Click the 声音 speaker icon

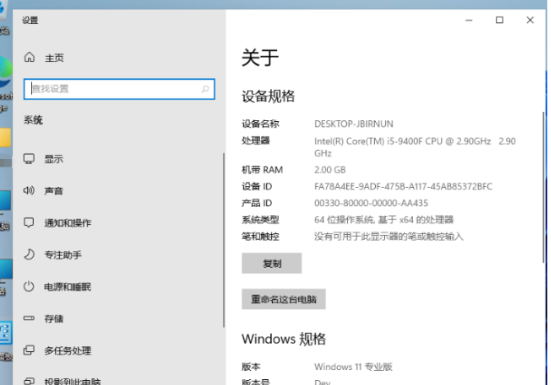click(29, 190)
